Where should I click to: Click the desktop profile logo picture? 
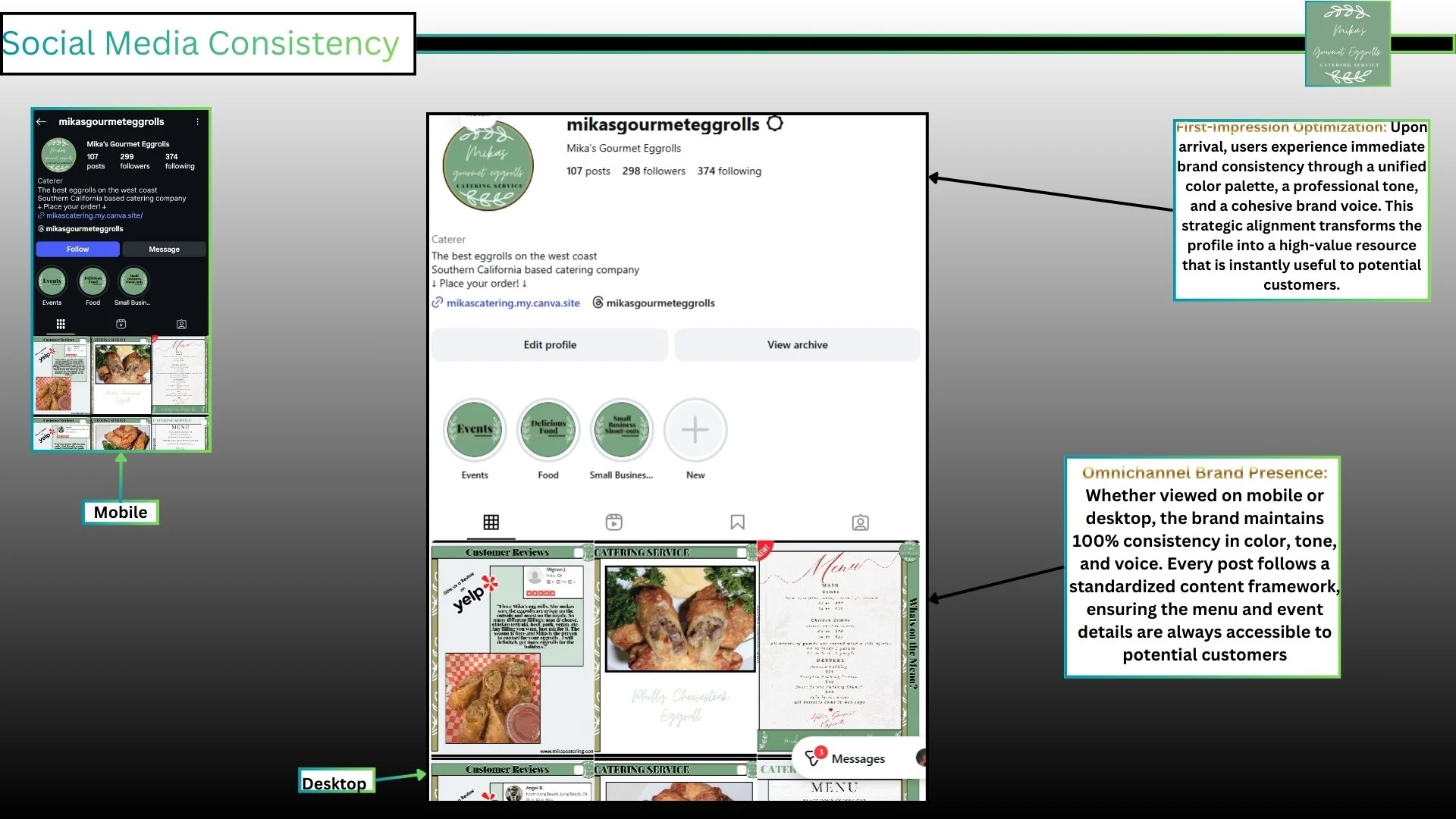click(x=488, y=165)
